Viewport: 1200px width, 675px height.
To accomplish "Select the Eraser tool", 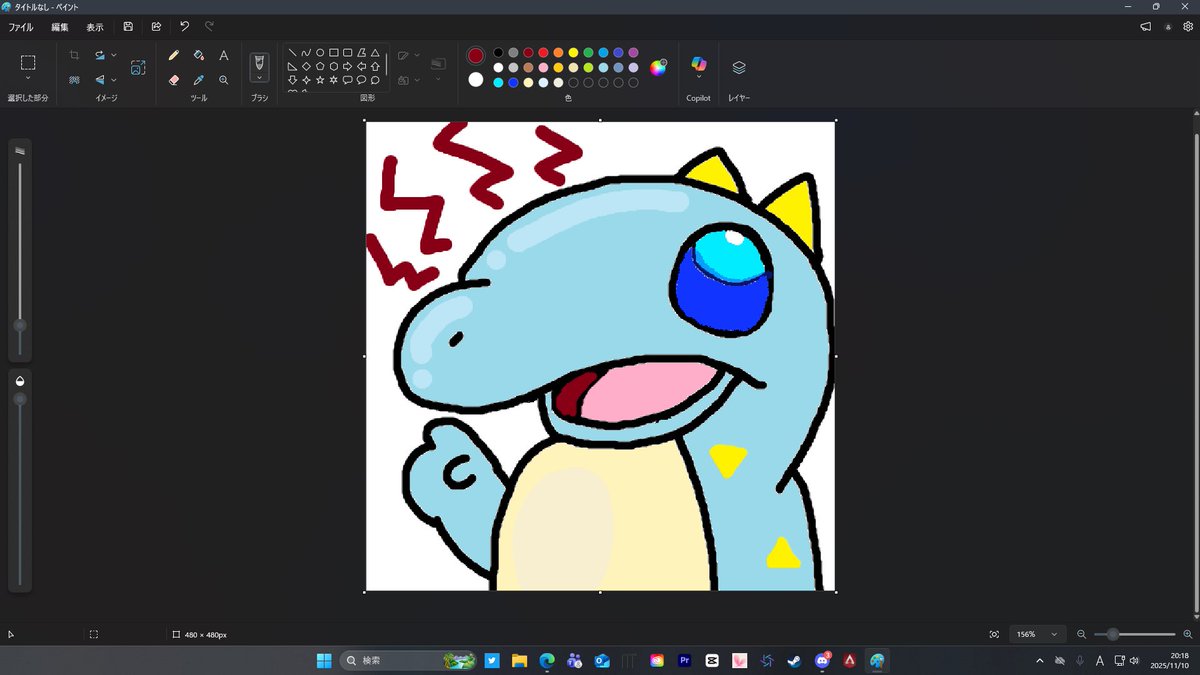I will tap(174, 80).
